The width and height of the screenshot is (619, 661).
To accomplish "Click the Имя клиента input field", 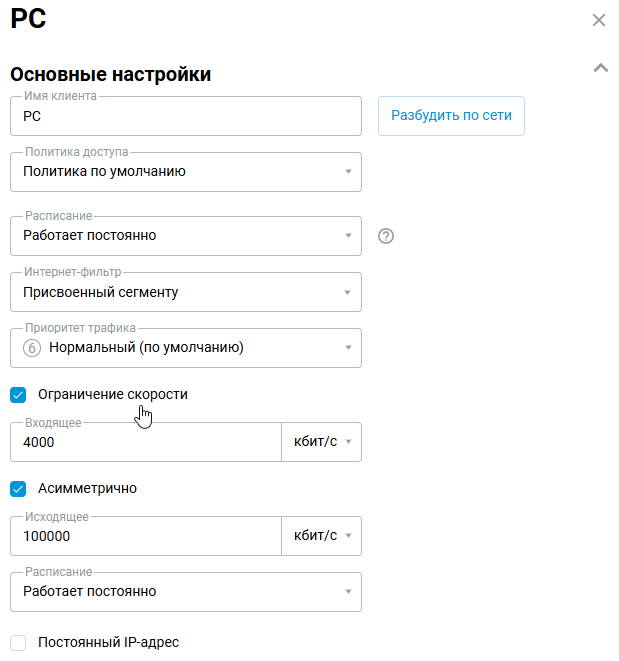I will coord(185,116).
